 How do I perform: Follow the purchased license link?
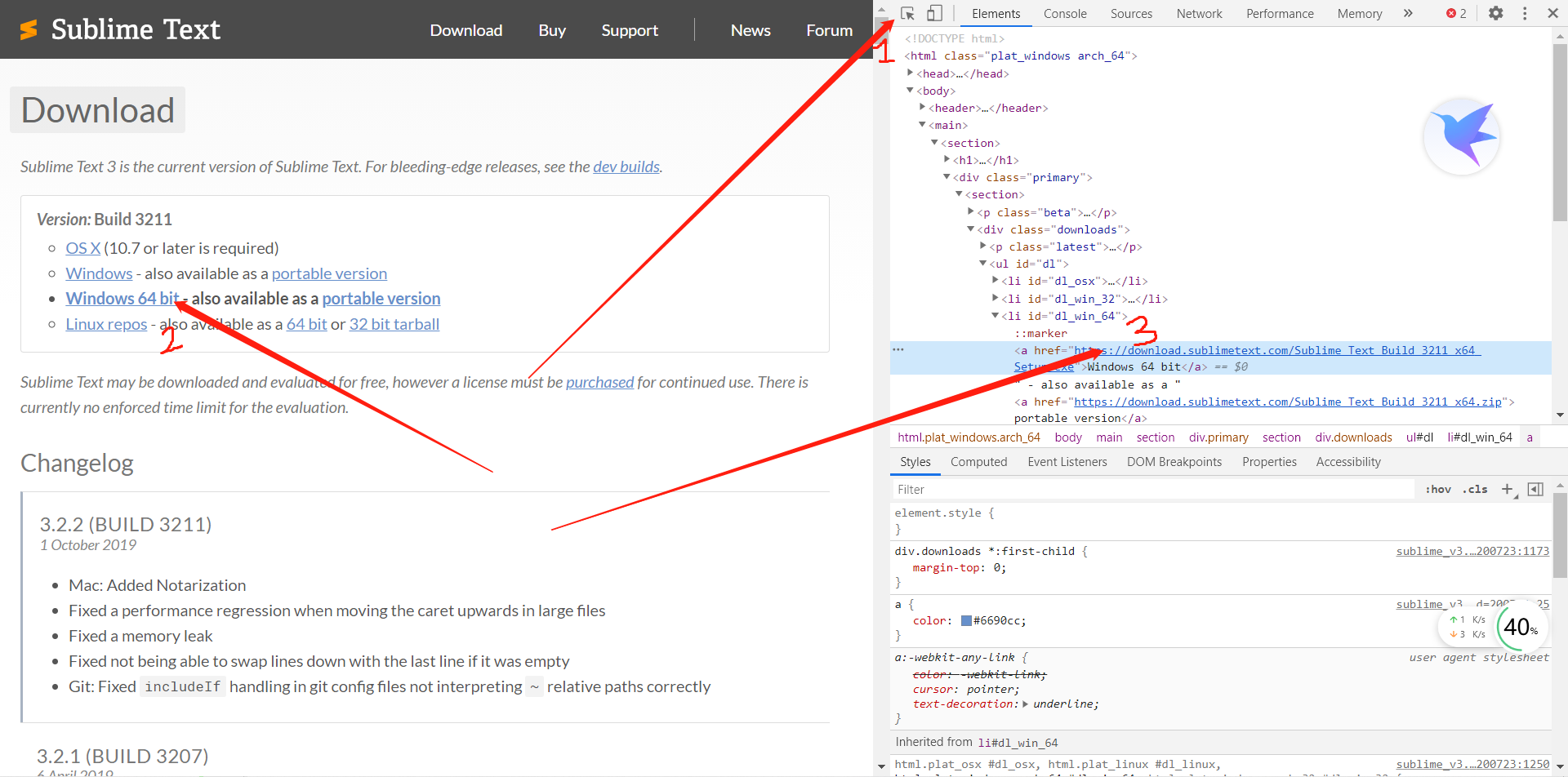point(599,382)
